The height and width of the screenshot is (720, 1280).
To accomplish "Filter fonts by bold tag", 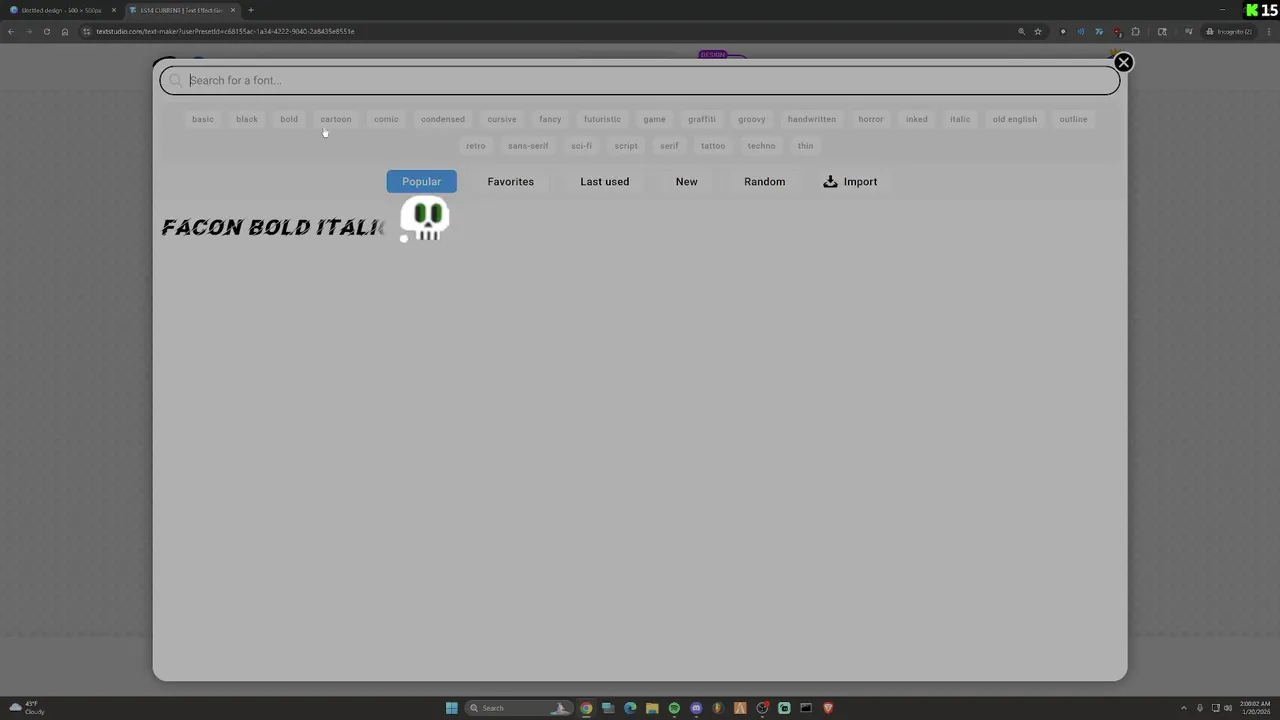I will coord(289,119).
